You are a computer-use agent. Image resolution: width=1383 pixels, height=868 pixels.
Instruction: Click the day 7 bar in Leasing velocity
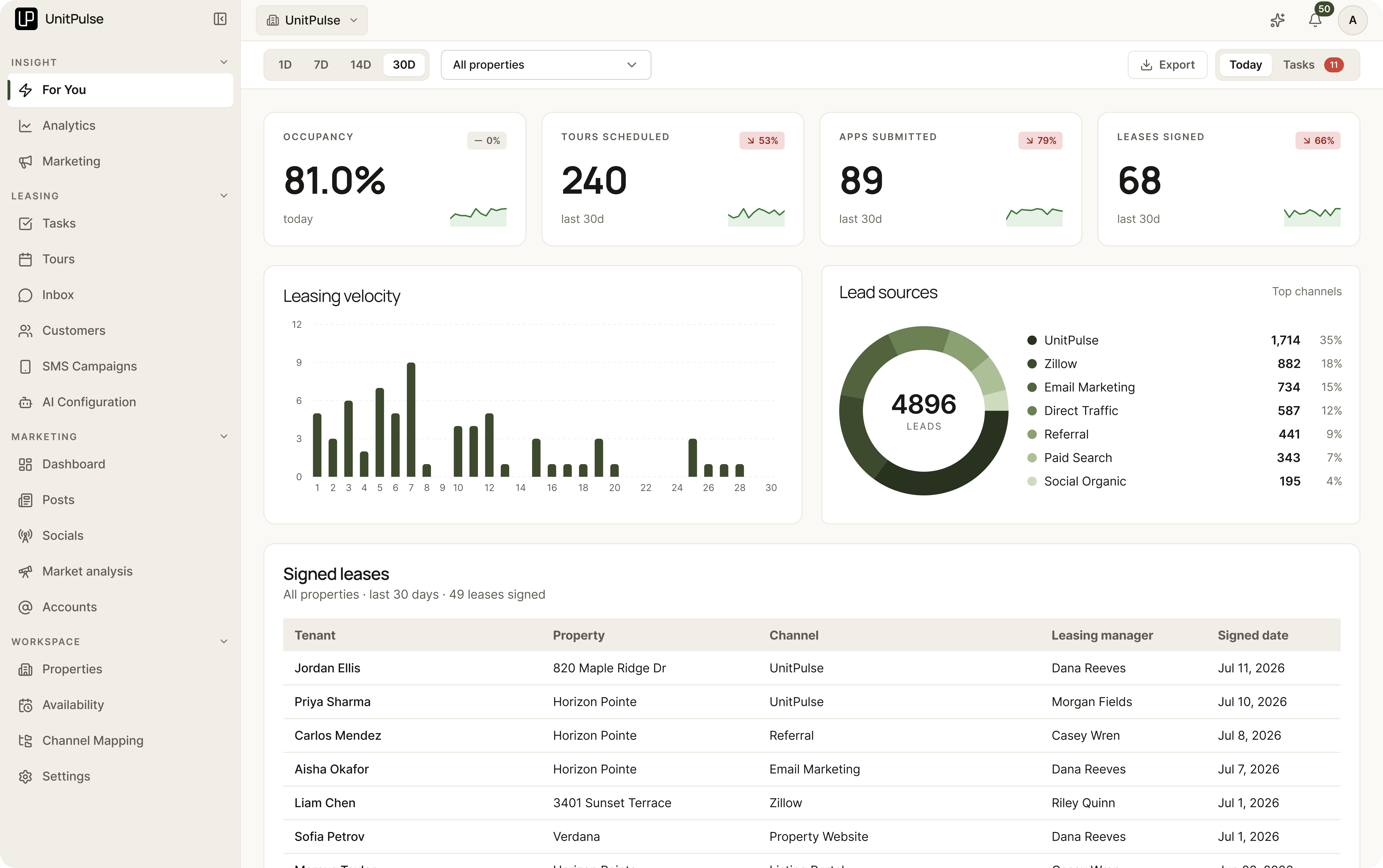pyautogui.click(x=411, y=420)
